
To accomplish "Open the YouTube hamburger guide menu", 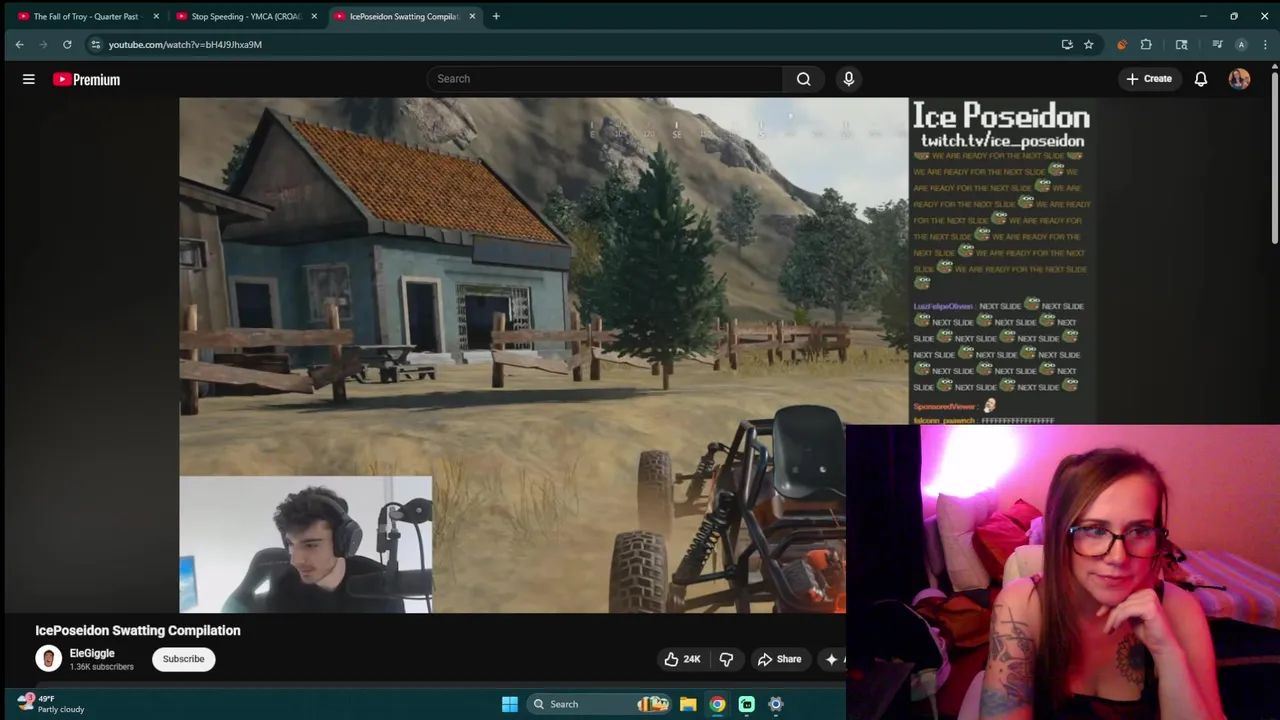I will click(x=29, y=79).
